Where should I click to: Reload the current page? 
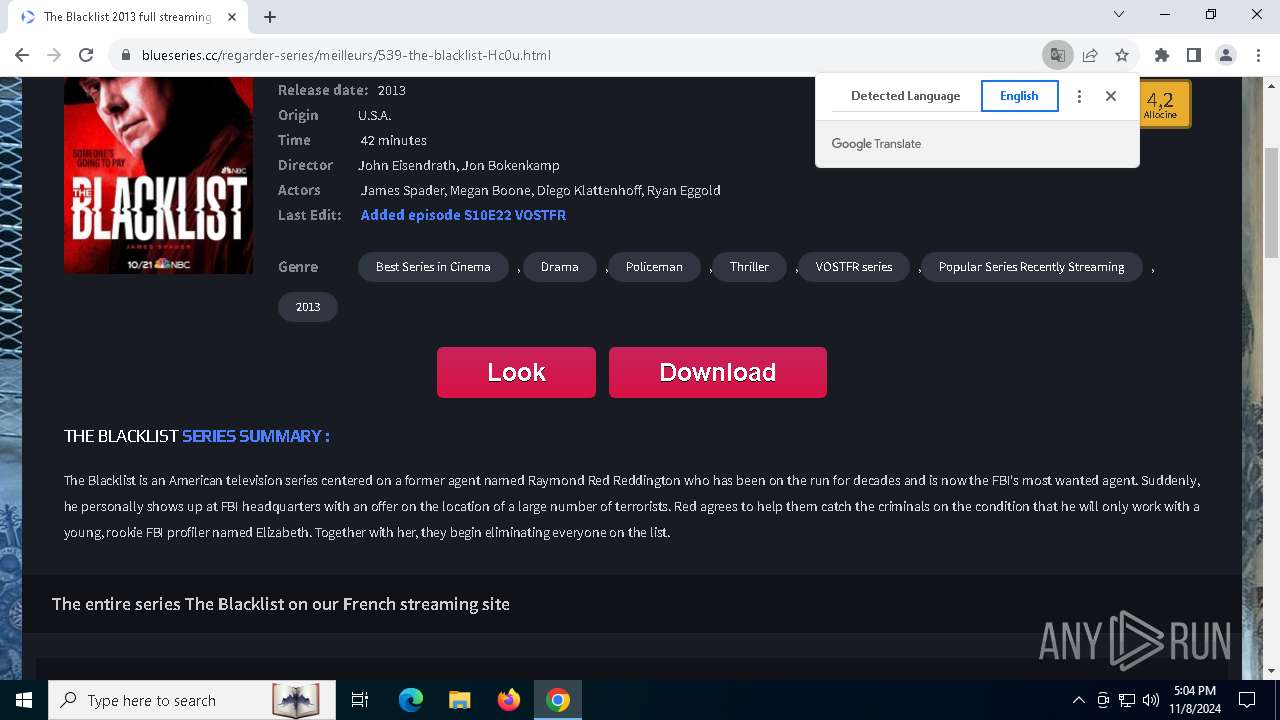pos(86,55)
